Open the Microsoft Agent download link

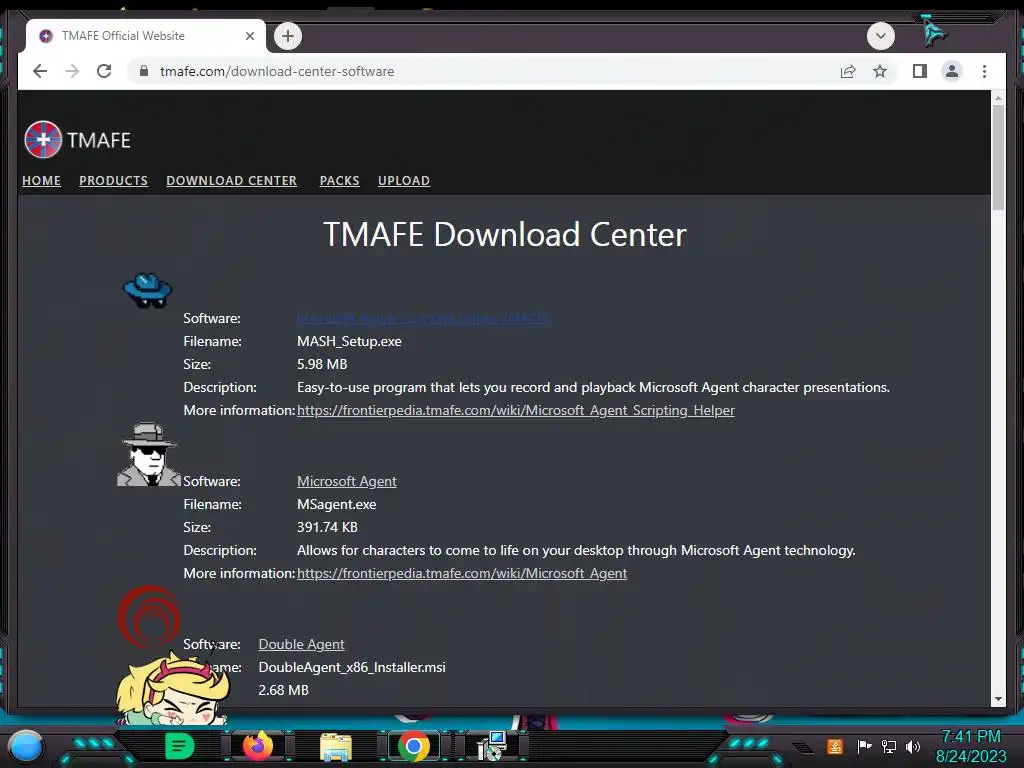tap(347, 481)
